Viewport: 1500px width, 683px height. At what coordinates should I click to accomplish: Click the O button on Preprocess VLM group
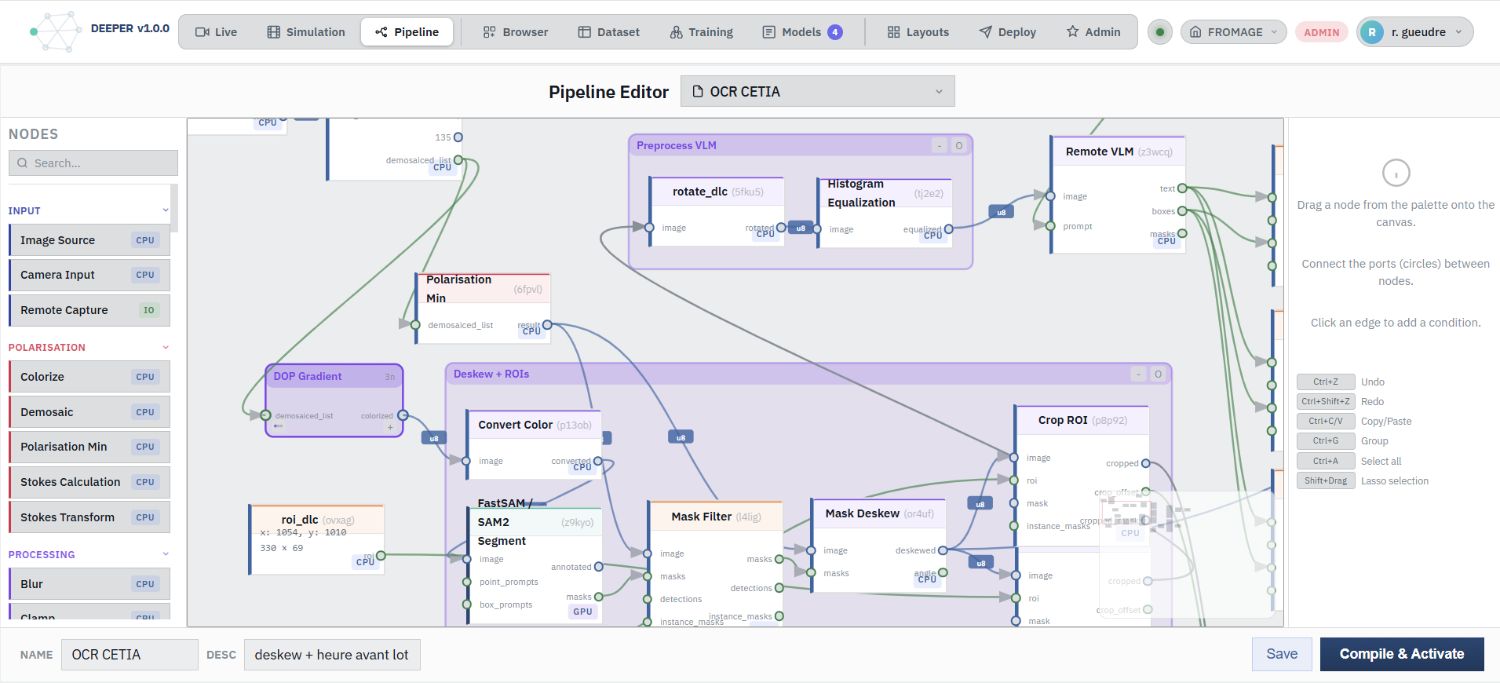click(x=958, y=146)
